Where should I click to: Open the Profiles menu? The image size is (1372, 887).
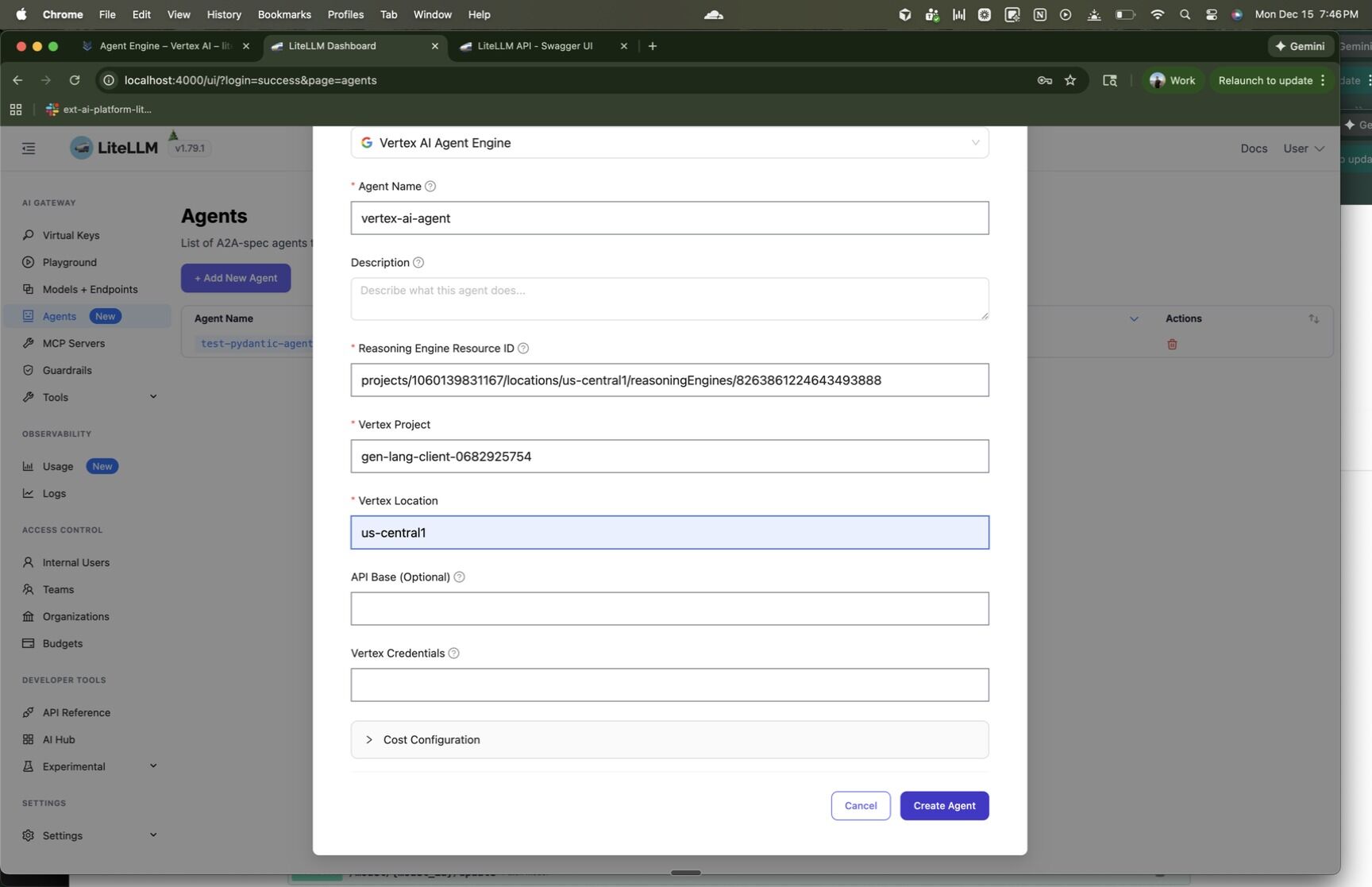point(345,14)
